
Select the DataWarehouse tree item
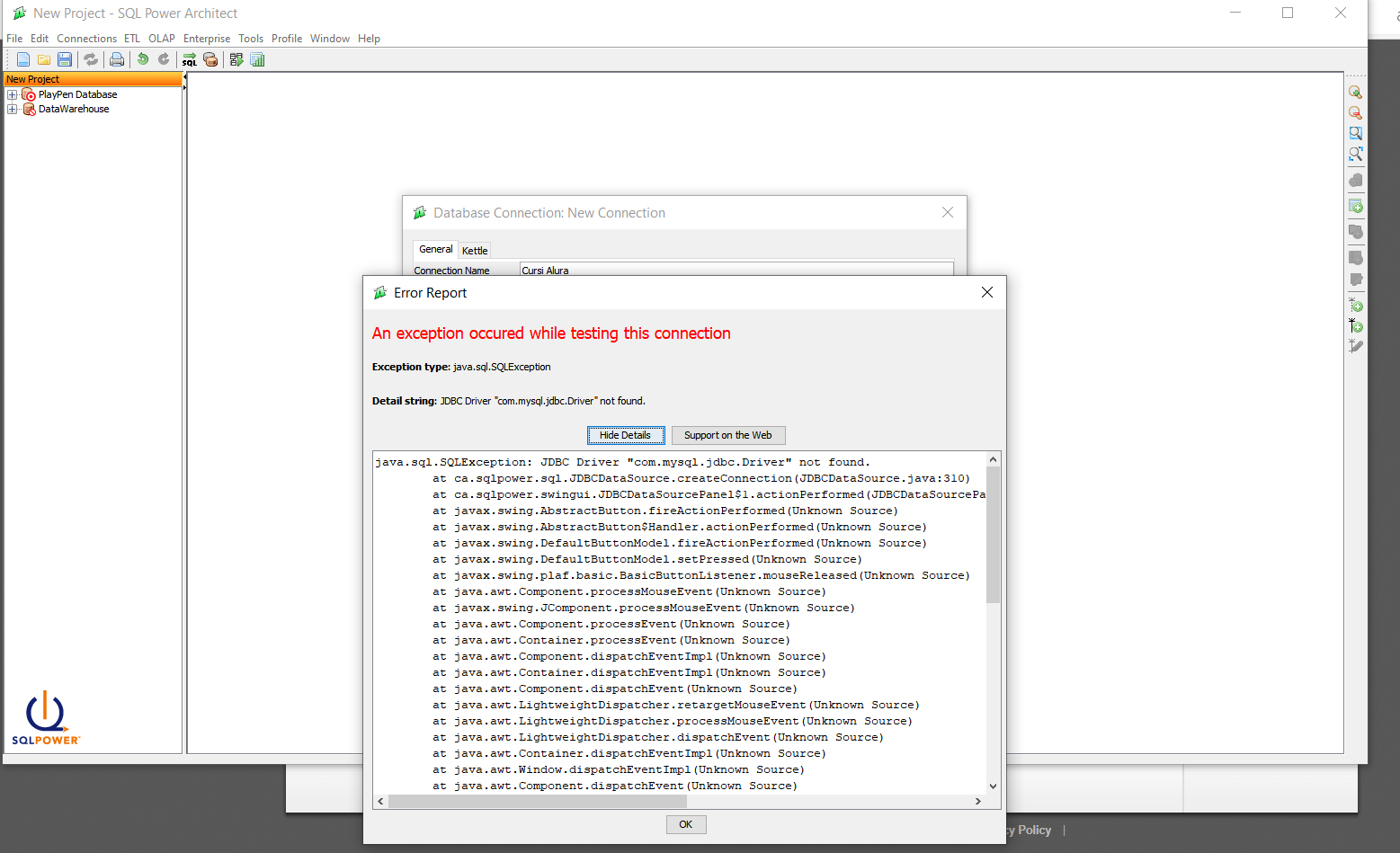tap(74, 109)
